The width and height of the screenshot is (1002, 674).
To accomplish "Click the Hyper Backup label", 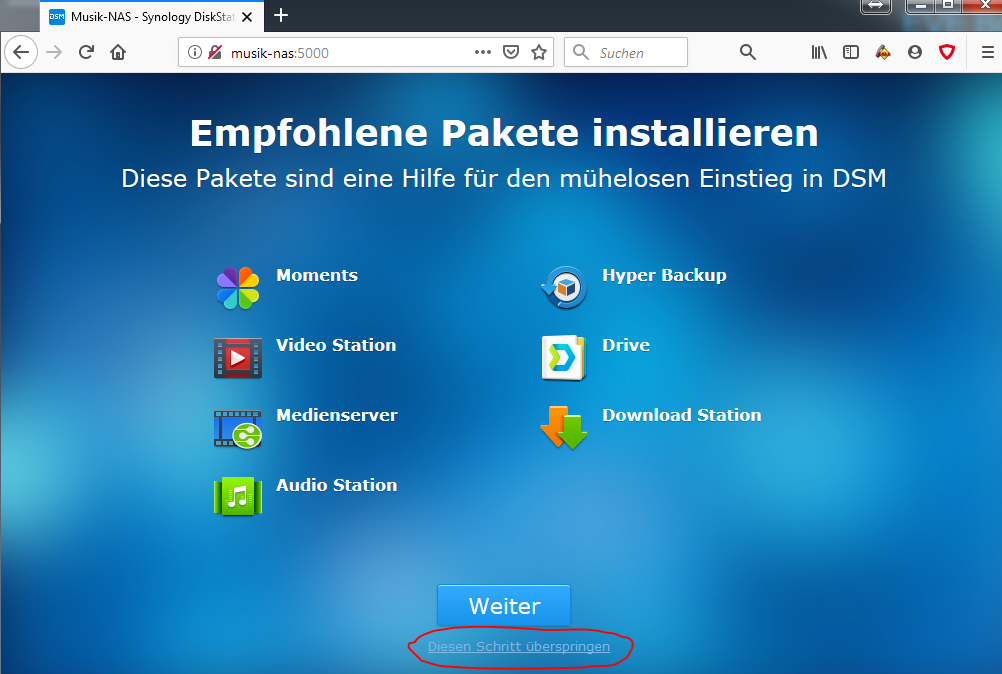I will click(665, 276).
